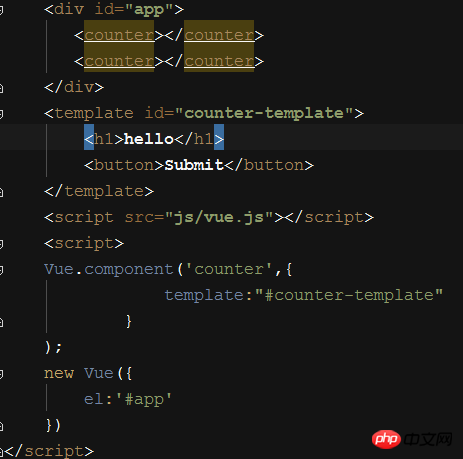Click the 'counter' component name string

(229, 269)
